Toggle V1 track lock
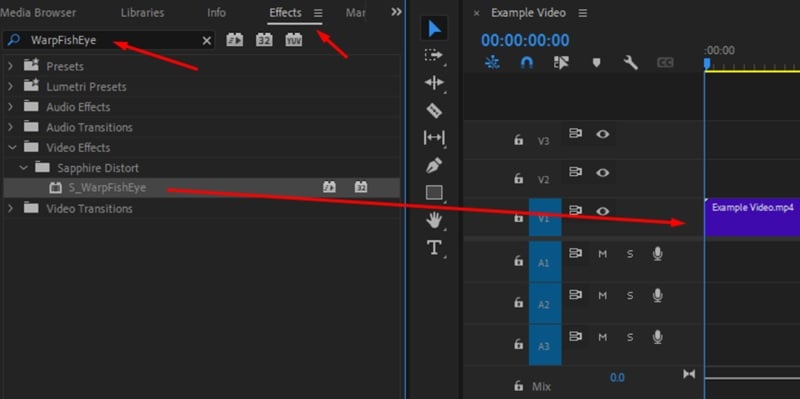The height and width of the screenshot is (399, 800). (x=518, y=217)
